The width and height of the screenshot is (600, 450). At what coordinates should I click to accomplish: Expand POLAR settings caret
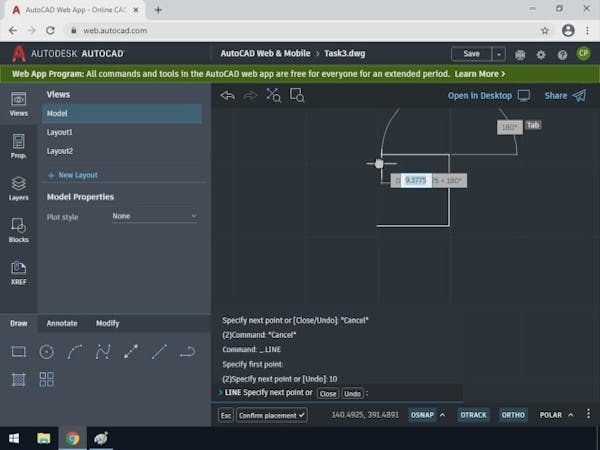pyautogui.click(x=571, y=415)
